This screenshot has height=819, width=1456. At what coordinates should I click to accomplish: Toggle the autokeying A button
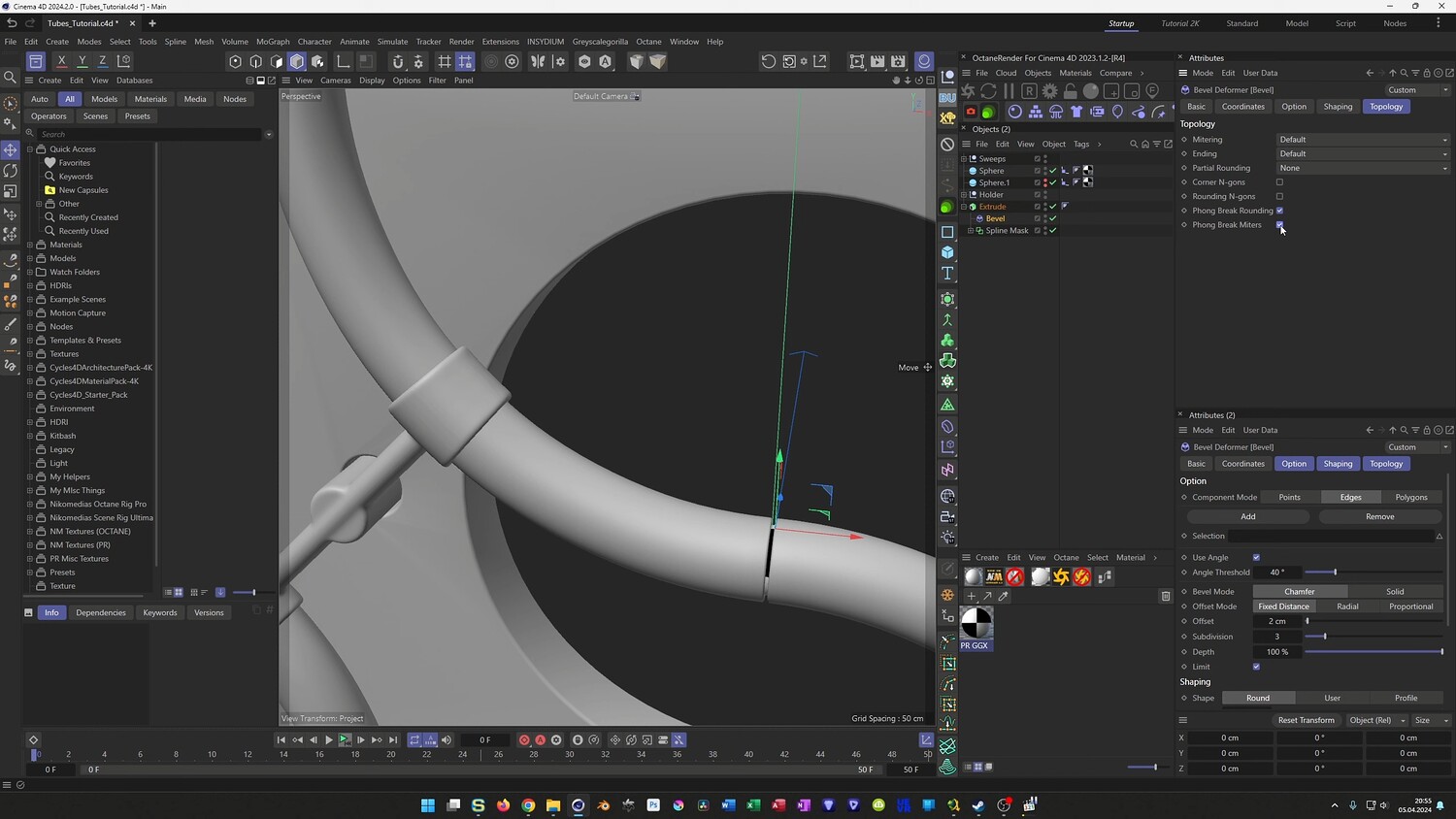(x=541, y=739)
